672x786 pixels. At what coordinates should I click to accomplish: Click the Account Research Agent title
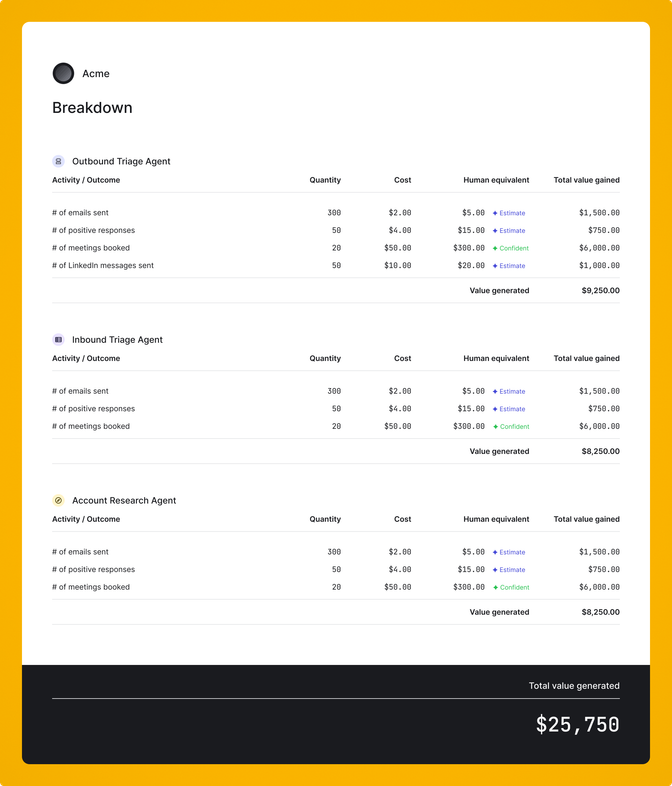124,500
